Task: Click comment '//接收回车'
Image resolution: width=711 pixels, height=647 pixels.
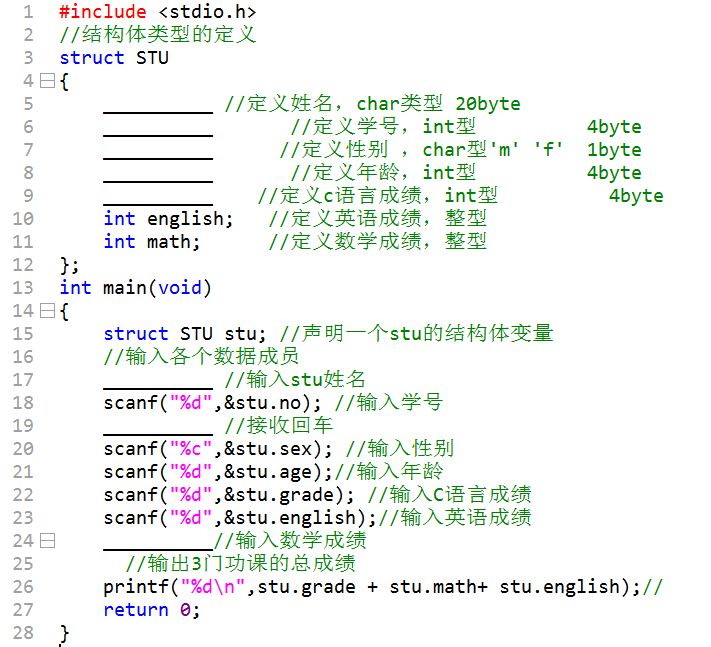Action: coord(279,426)
